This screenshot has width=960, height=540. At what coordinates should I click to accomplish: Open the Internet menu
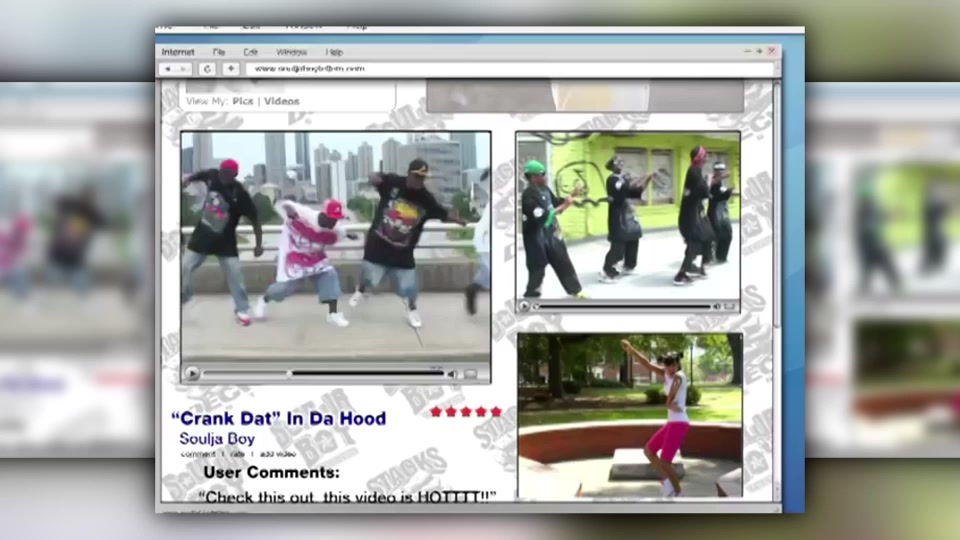(x=178, y=52)
